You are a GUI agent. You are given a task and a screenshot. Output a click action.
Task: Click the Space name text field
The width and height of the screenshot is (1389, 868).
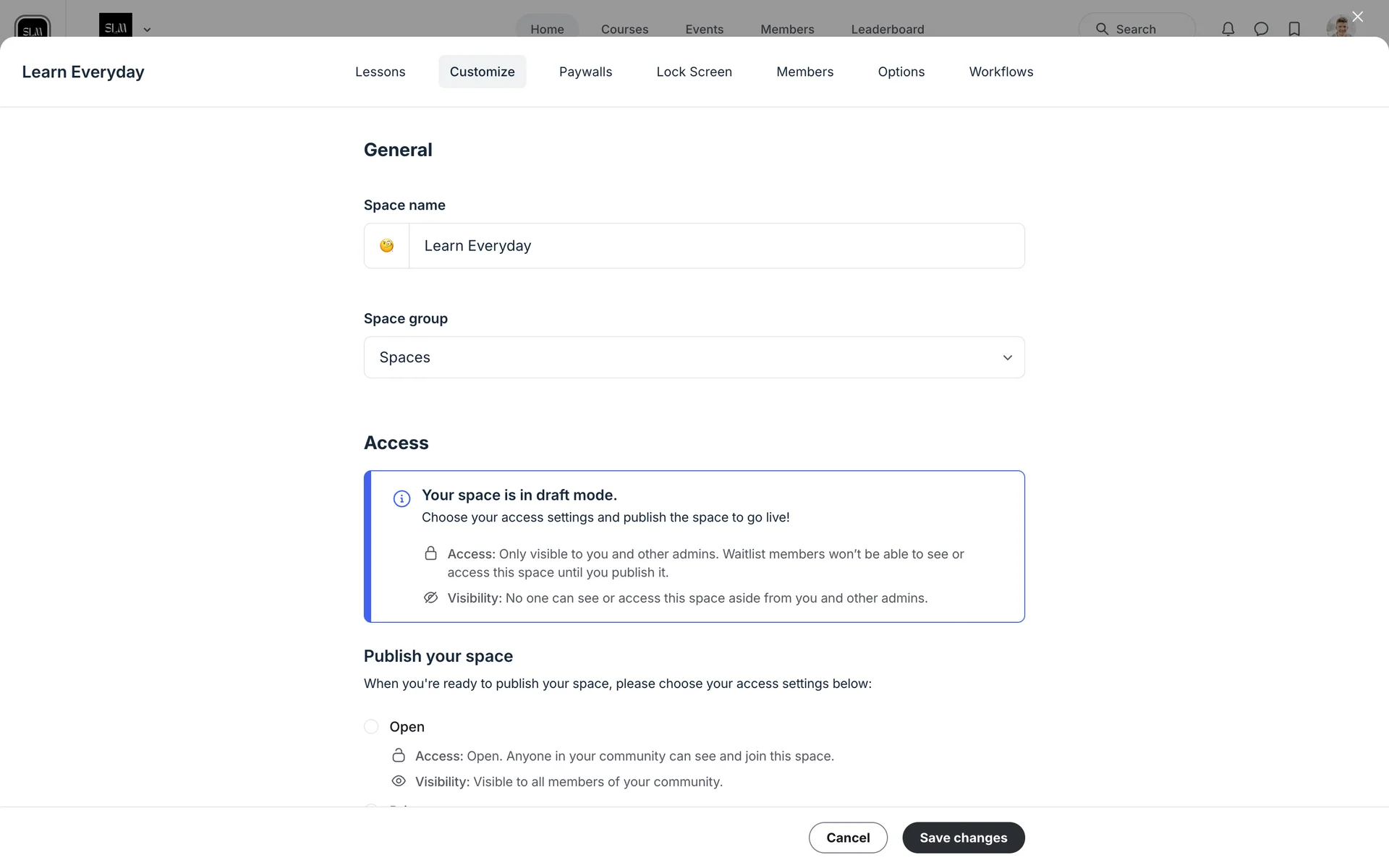[716, 246]
